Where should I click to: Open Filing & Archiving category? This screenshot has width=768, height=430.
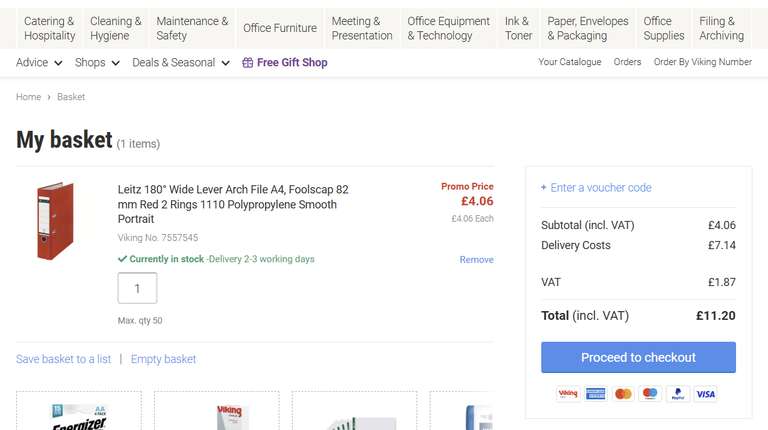coord(721,28)
